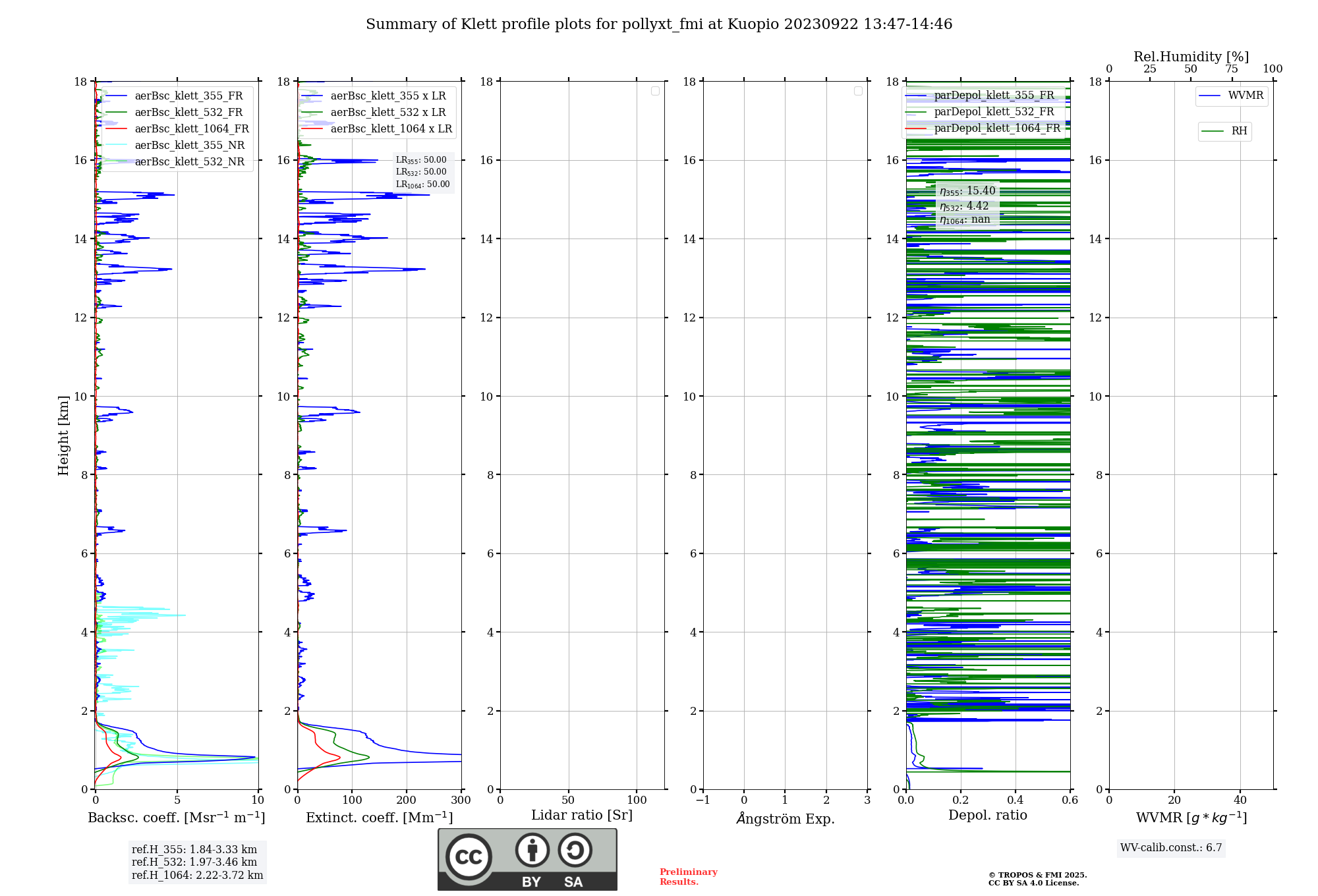Image resolution: width=1318 pixels, height=896 pixels.
Task: Click the Creative Commons CC icon
Action: tap(469, 856)
